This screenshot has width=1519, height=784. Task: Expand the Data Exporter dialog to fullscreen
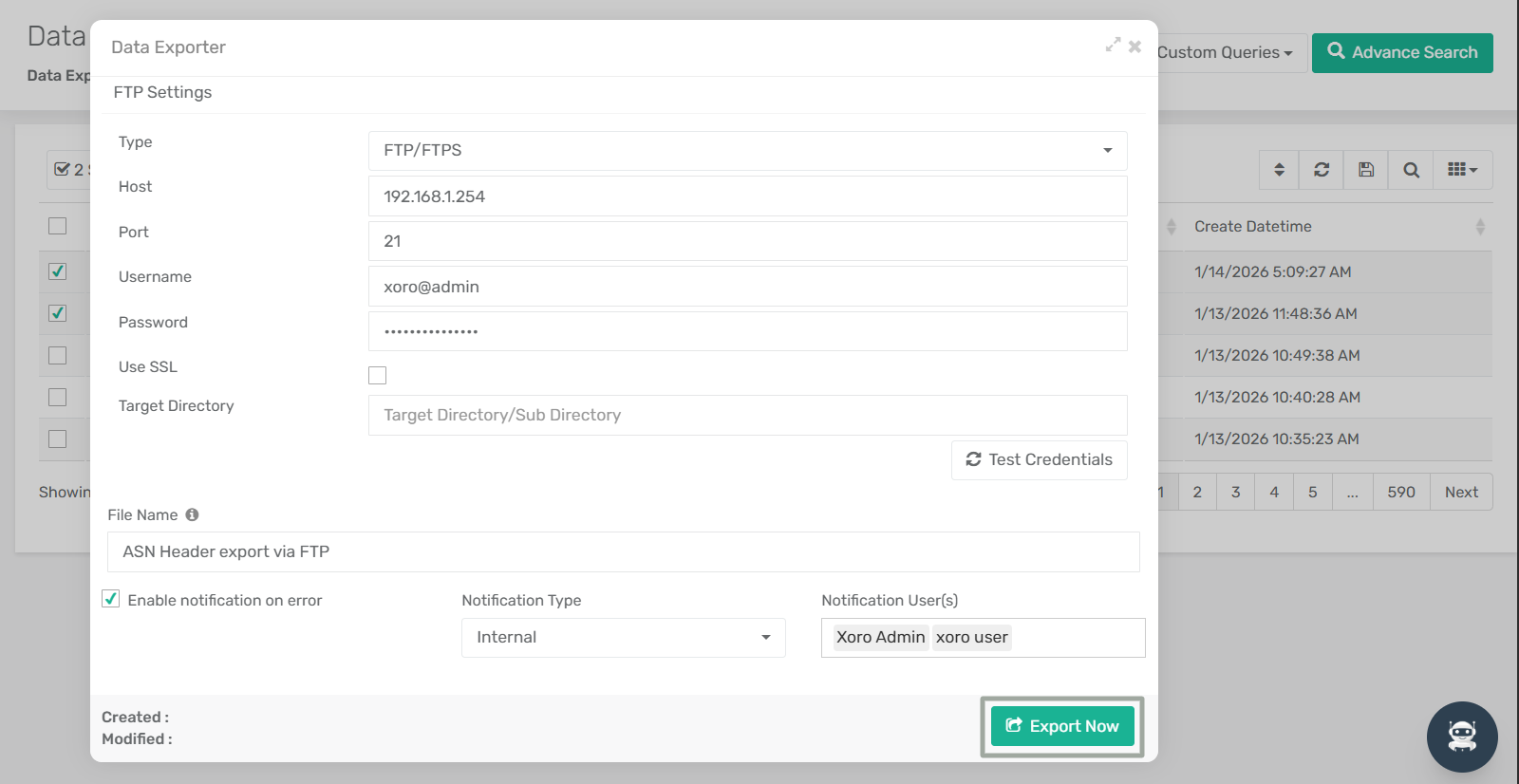1113,46
